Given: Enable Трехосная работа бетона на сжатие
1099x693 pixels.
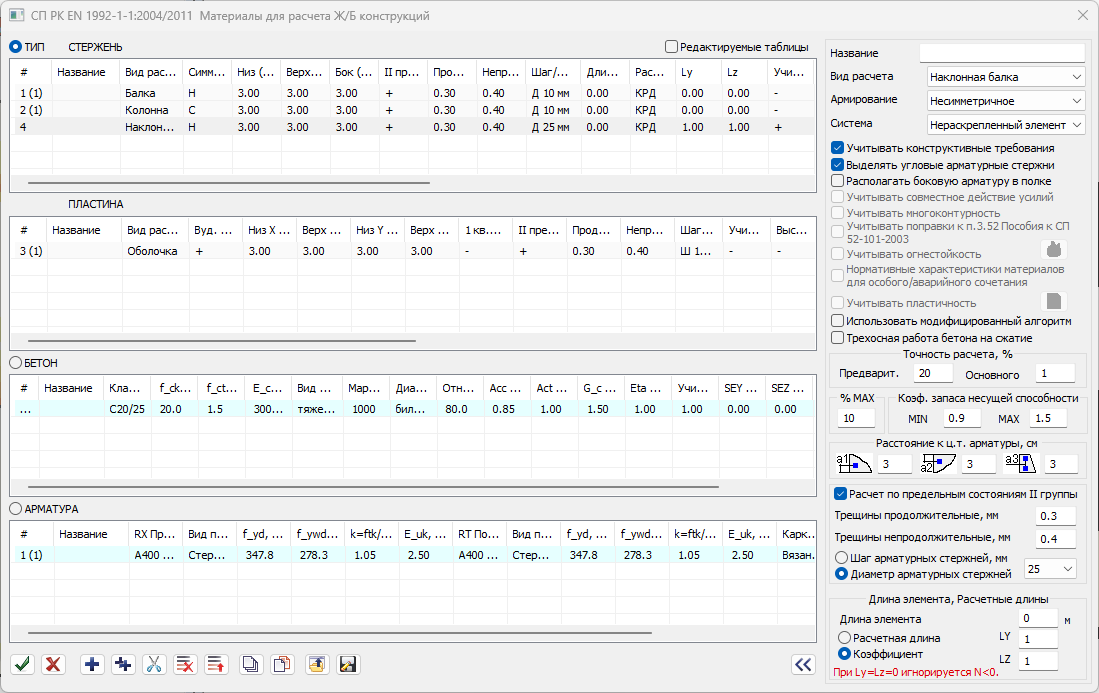Looking at the screenshot, I should click(x=838, y=338).
